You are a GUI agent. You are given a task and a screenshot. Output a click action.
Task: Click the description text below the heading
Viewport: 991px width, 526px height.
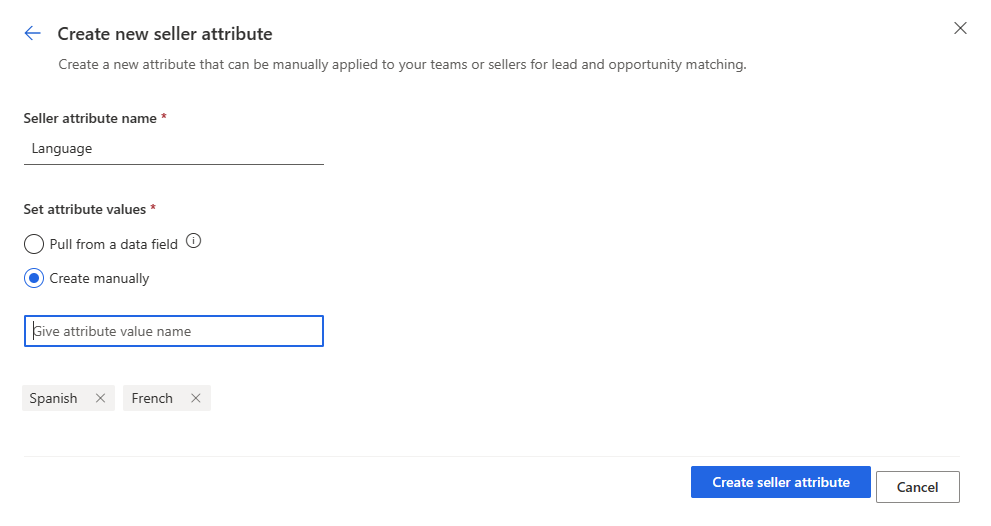(x=402, y=65)
